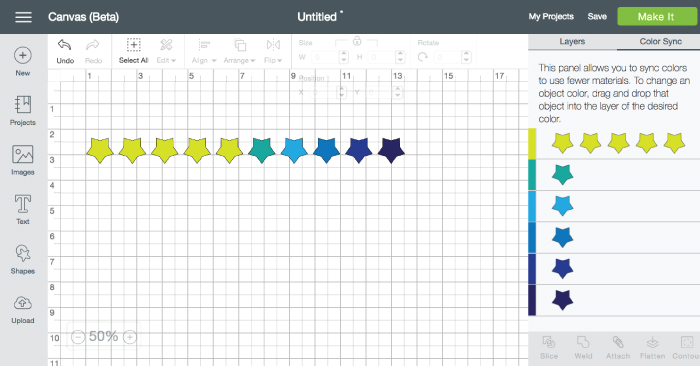The image size is (700, 366).
Task: Open the Edit dropdown
Action: pyautogui.click(x=166, y=51)
